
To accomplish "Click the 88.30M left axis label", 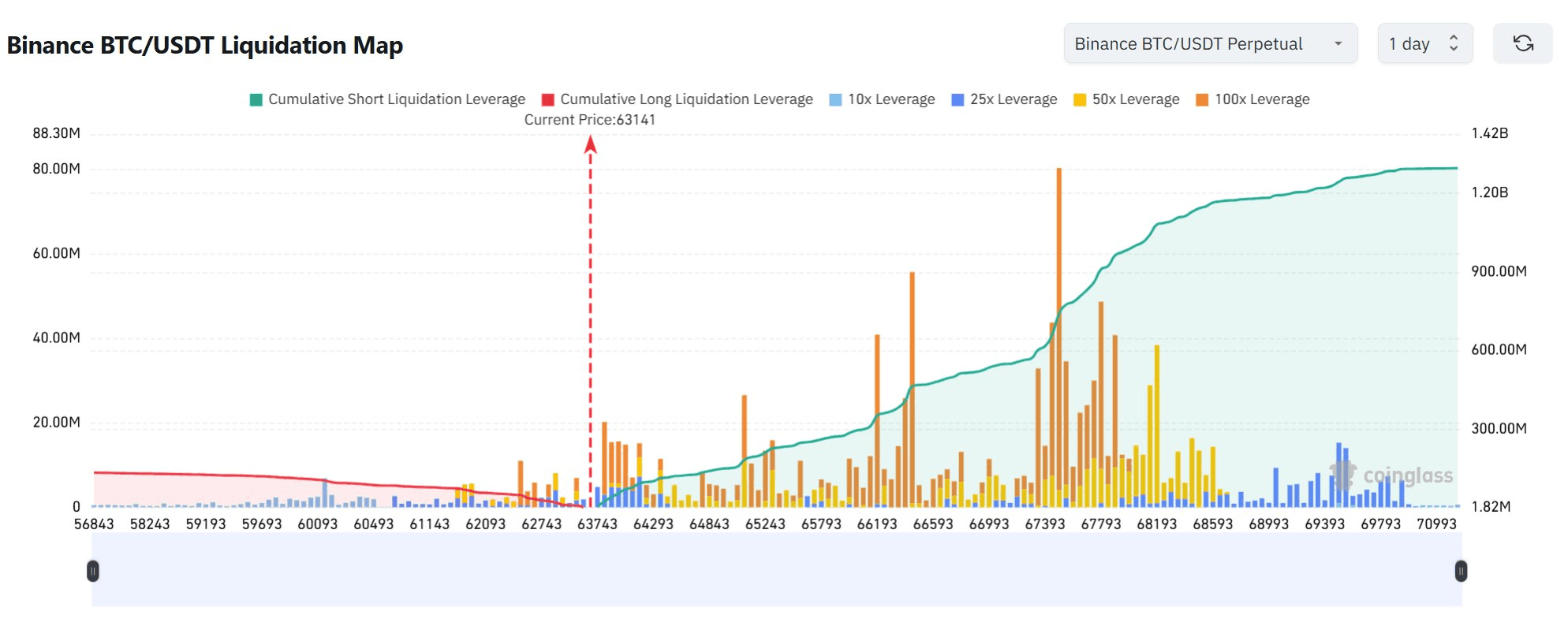I will (x=56, y=133).
